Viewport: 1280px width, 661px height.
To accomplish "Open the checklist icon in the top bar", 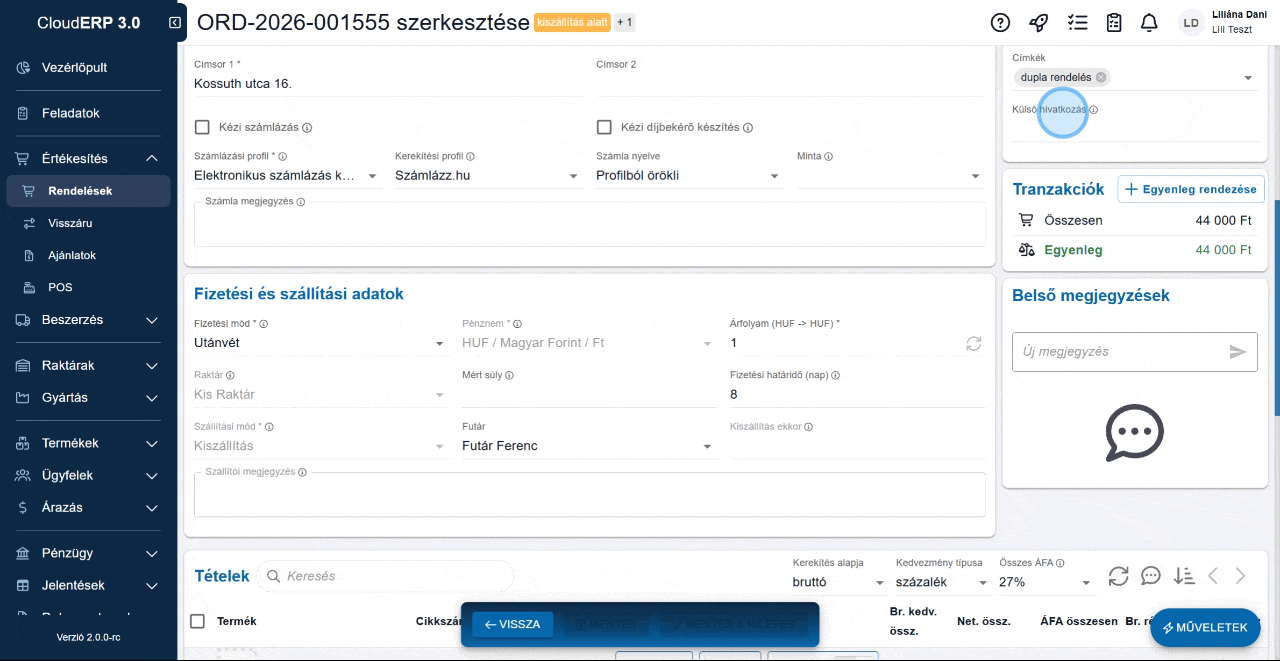I will click(1077, 22).
